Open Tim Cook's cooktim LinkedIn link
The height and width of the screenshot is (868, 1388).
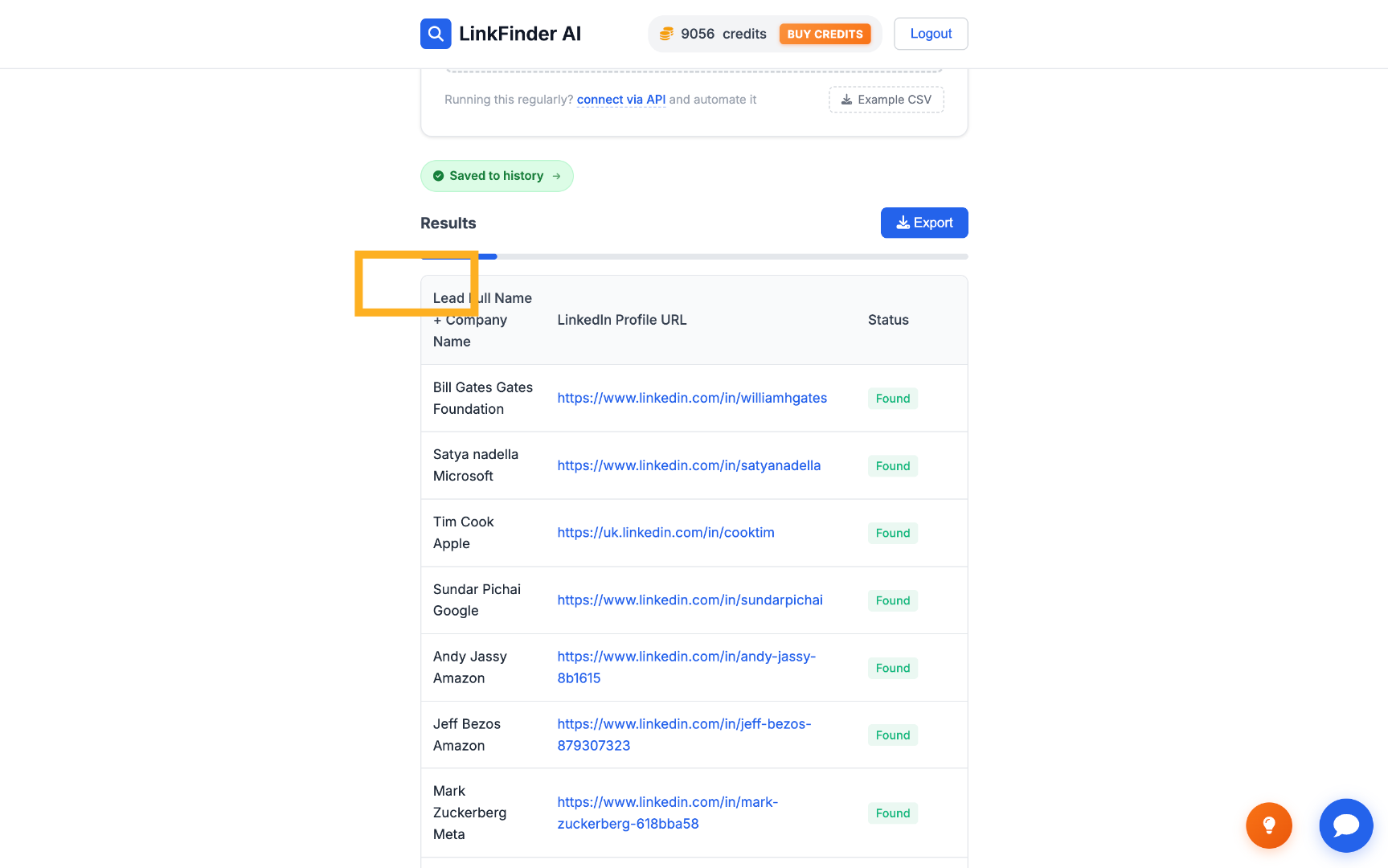665,532
